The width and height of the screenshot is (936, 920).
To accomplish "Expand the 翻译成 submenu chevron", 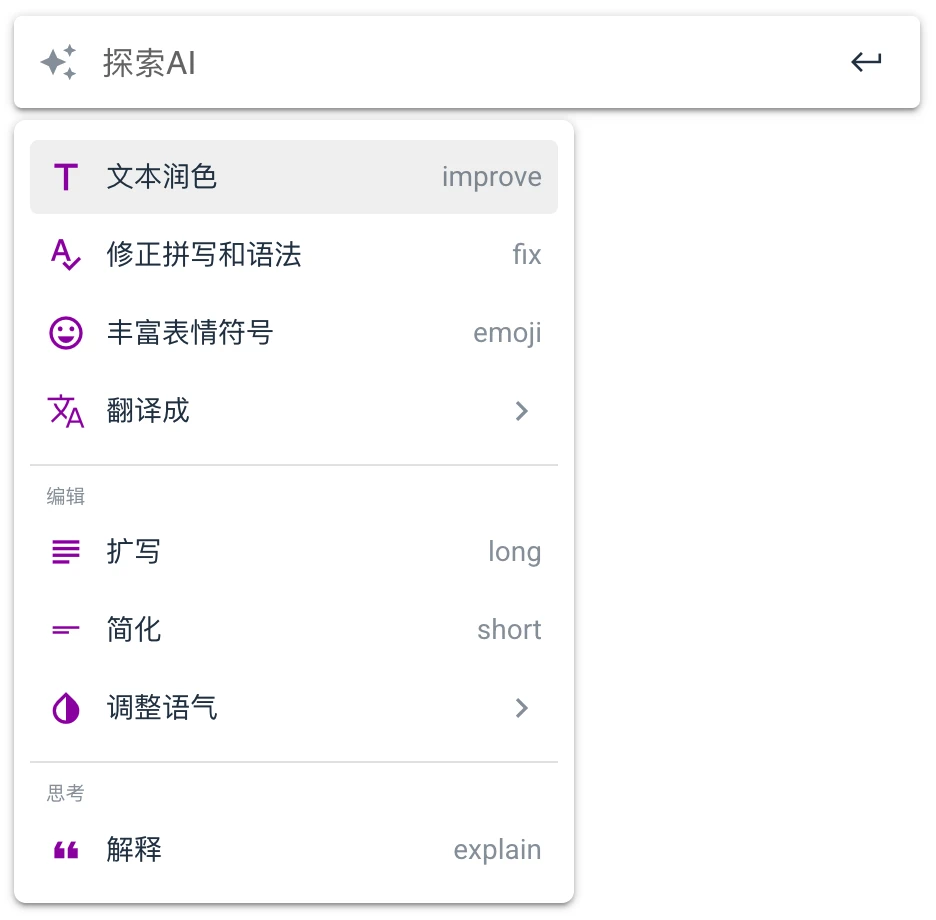I will [522, 411].
